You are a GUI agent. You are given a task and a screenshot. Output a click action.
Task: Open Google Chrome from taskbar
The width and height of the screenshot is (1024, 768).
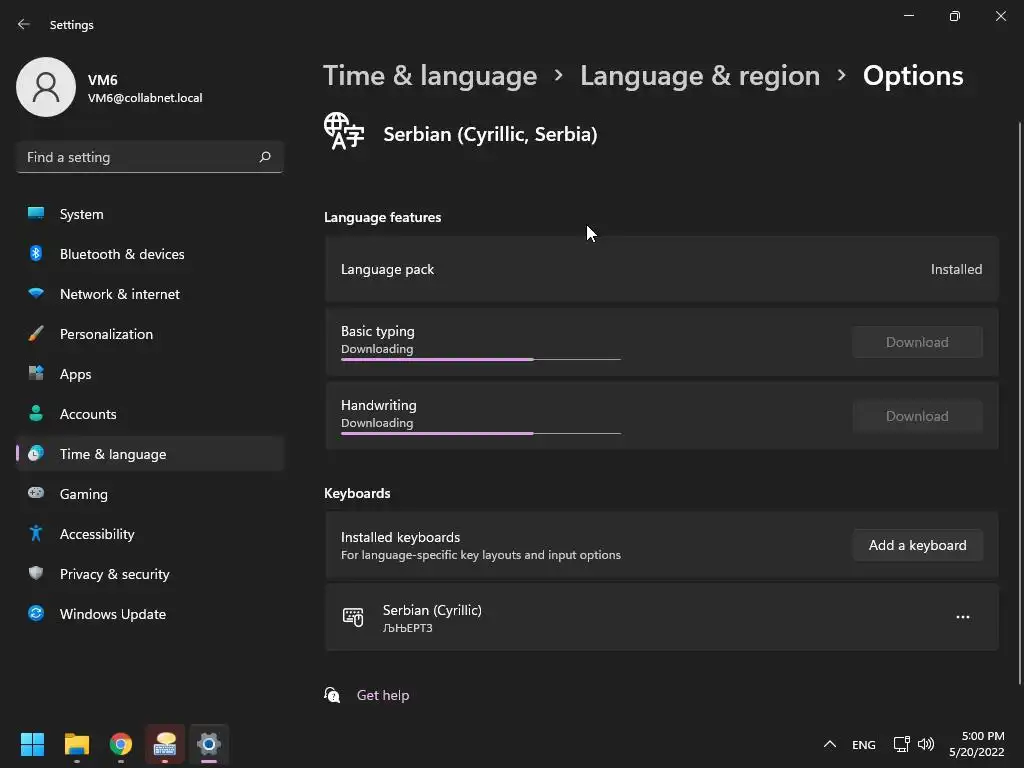pyautogui.click(x=121, y=744)
